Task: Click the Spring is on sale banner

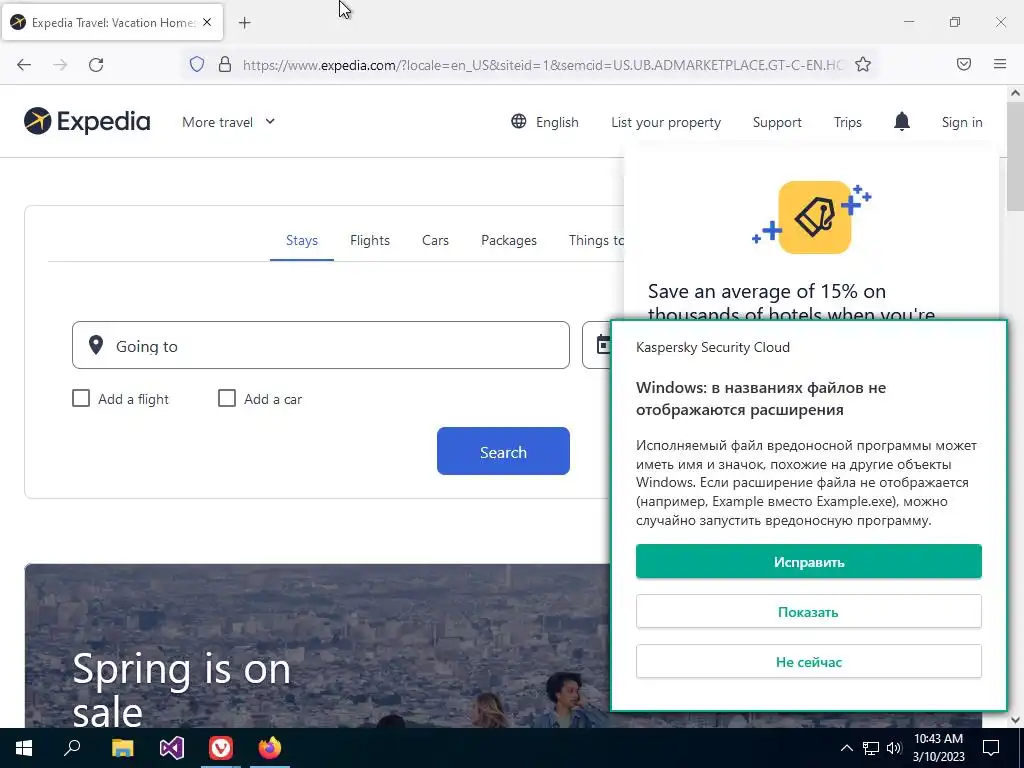Action: pos(317,646)
